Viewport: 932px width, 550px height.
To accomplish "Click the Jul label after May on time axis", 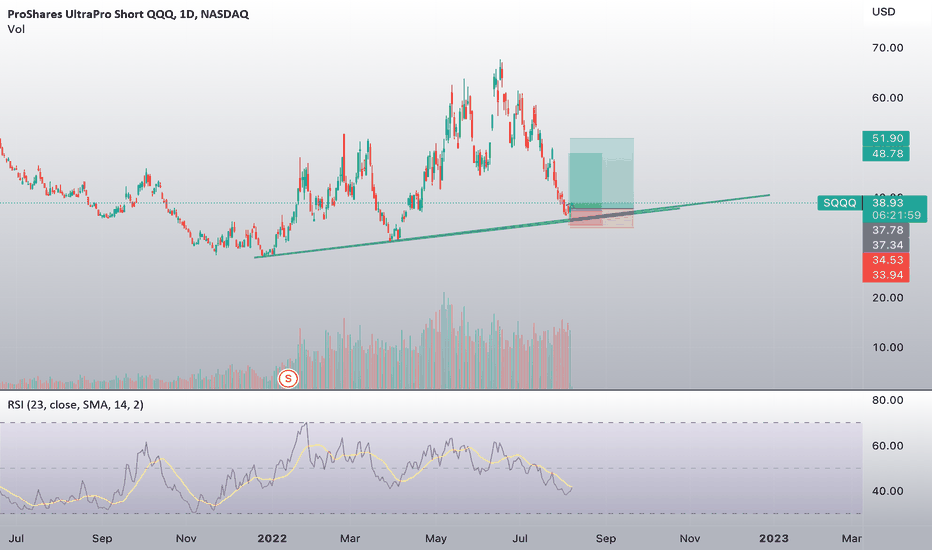I will [x=520, y=539].
